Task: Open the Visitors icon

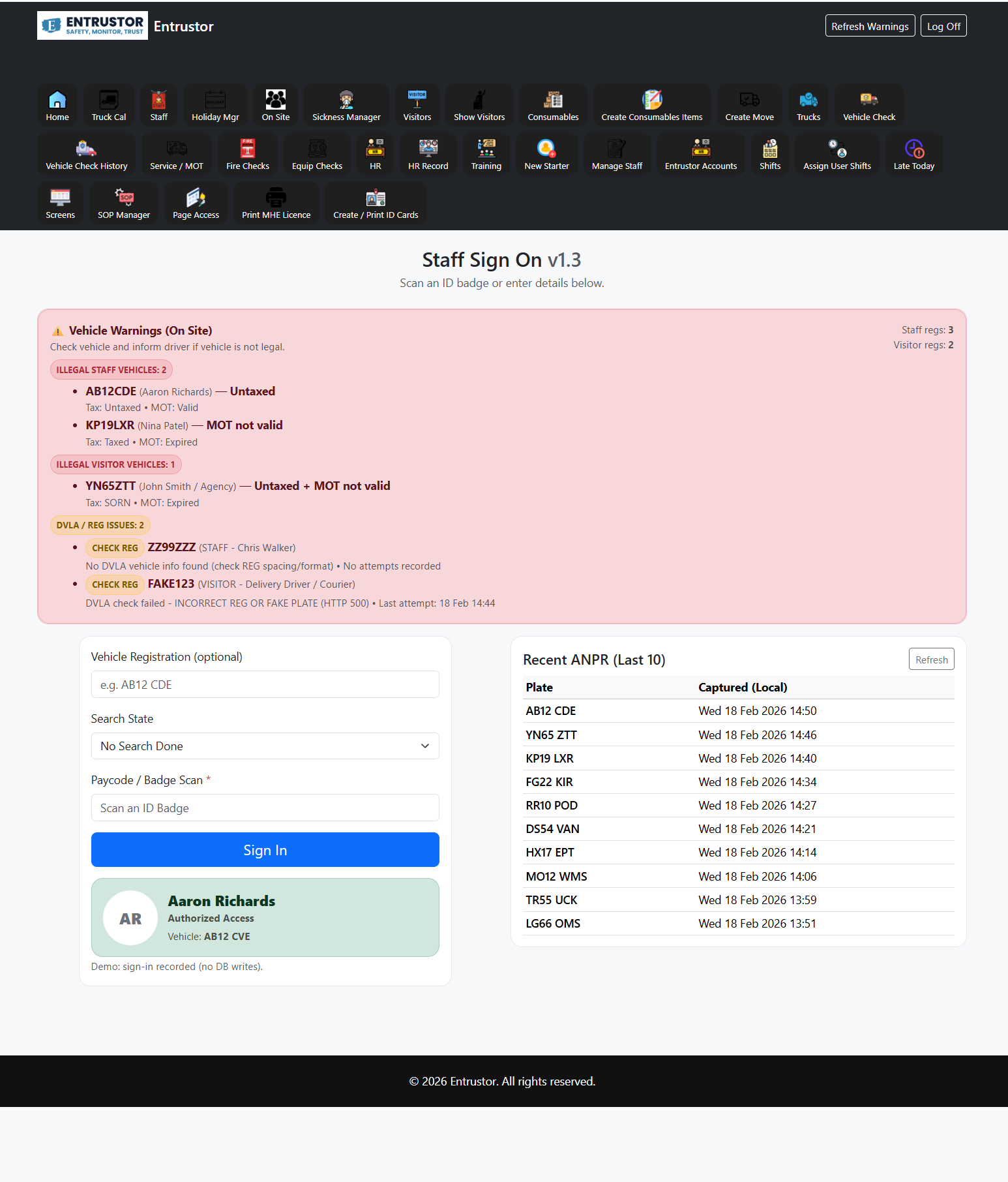Action: pyautogui.click(x=417, y=105)
